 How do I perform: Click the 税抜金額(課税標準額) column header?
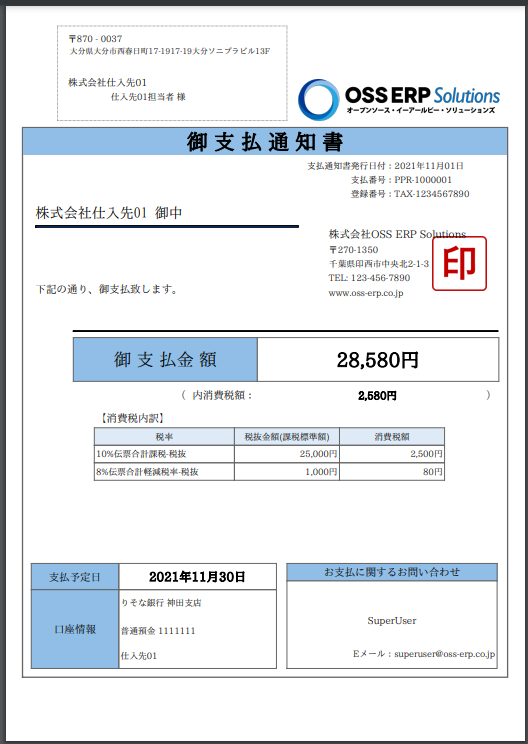pos(287,437)
